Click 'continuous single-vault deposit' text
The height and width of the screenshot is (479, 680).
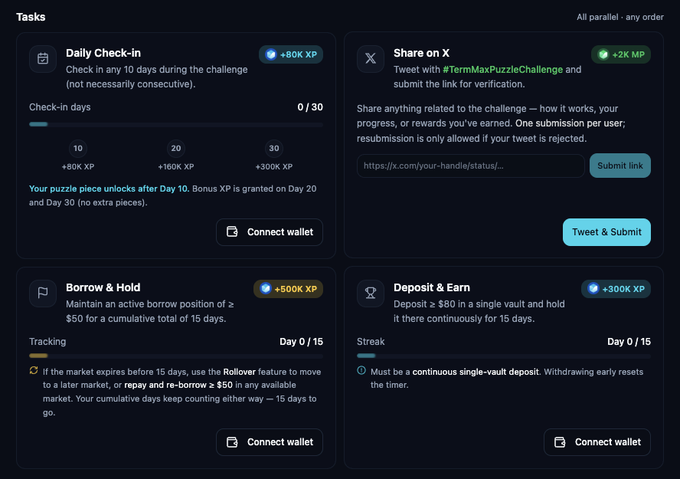476,371
